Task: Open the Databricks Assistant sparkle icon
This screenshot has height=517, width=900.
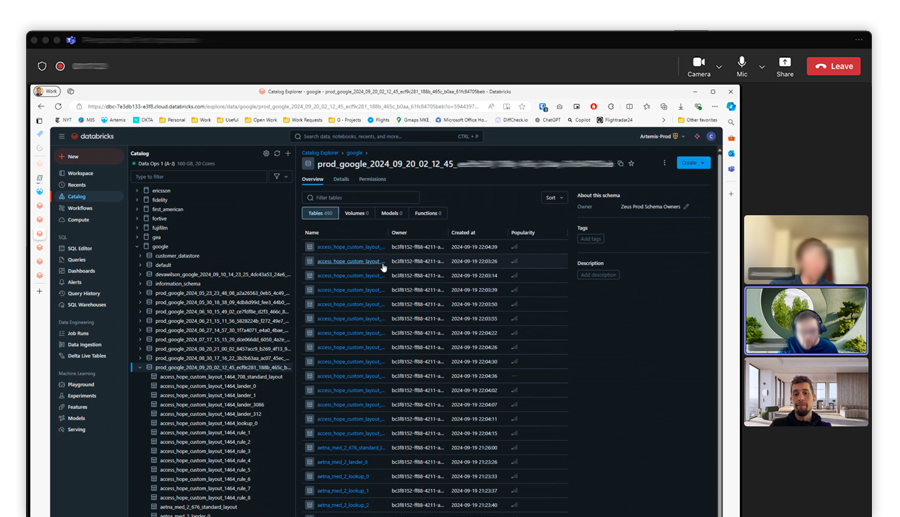Action: [x=697, y=137]
